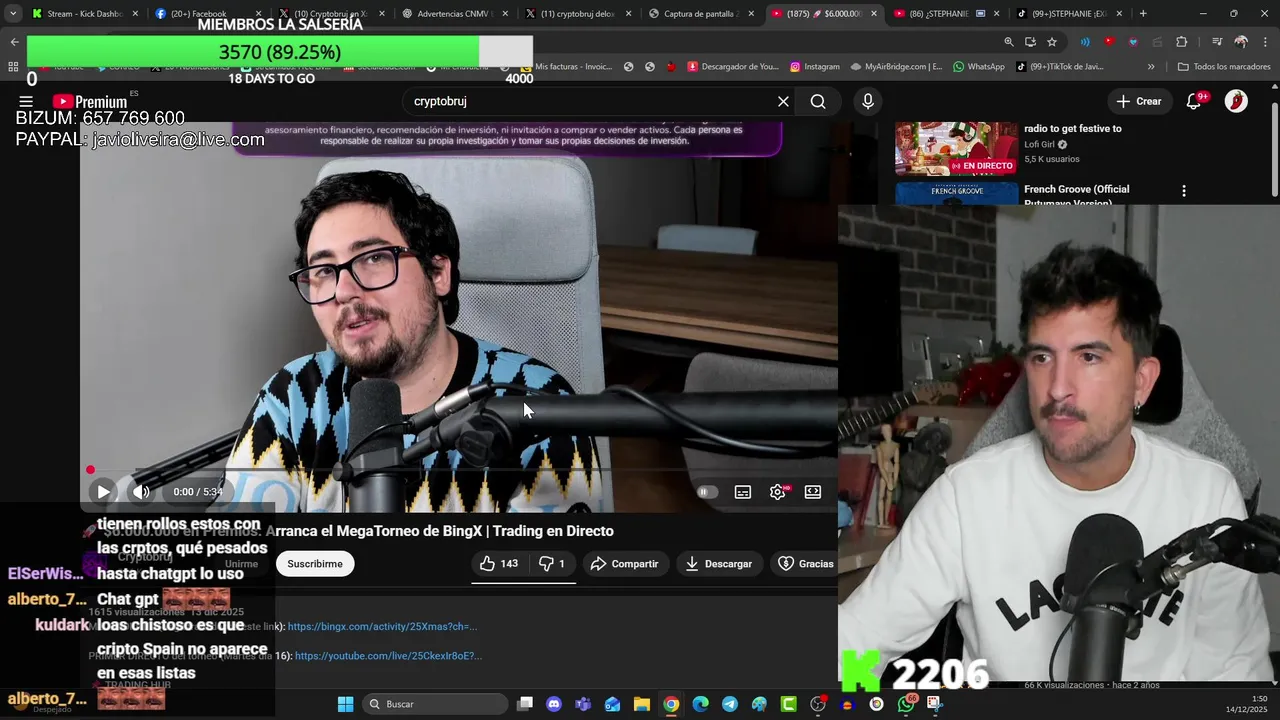Image resolution: width=1280 pixels, height=720 pixels.
Task: Bookmark this page with star icon
Action: [1052, 42]
